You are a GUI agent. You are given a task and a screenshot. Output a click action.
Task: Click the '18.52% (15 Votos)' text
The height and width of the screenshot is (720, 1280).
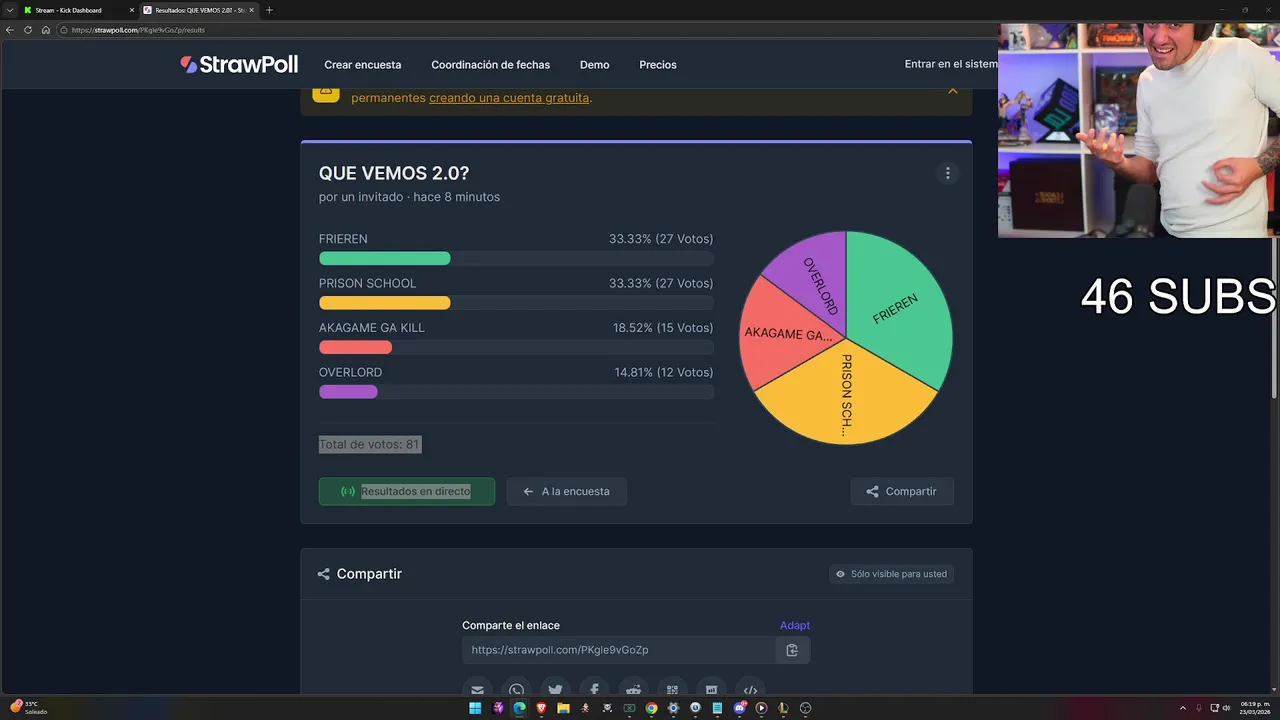pyautogui.click(x=663, y=328)
